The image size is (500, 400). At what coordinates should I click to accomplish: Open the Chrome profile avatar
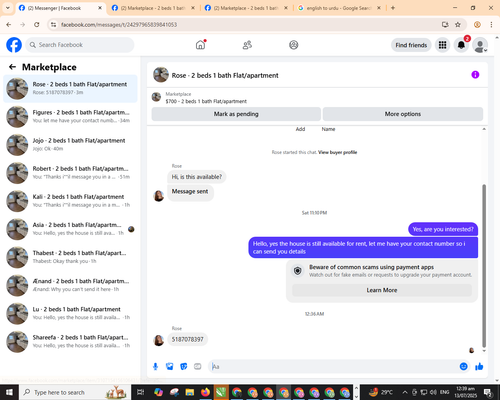tap(477, 24)
